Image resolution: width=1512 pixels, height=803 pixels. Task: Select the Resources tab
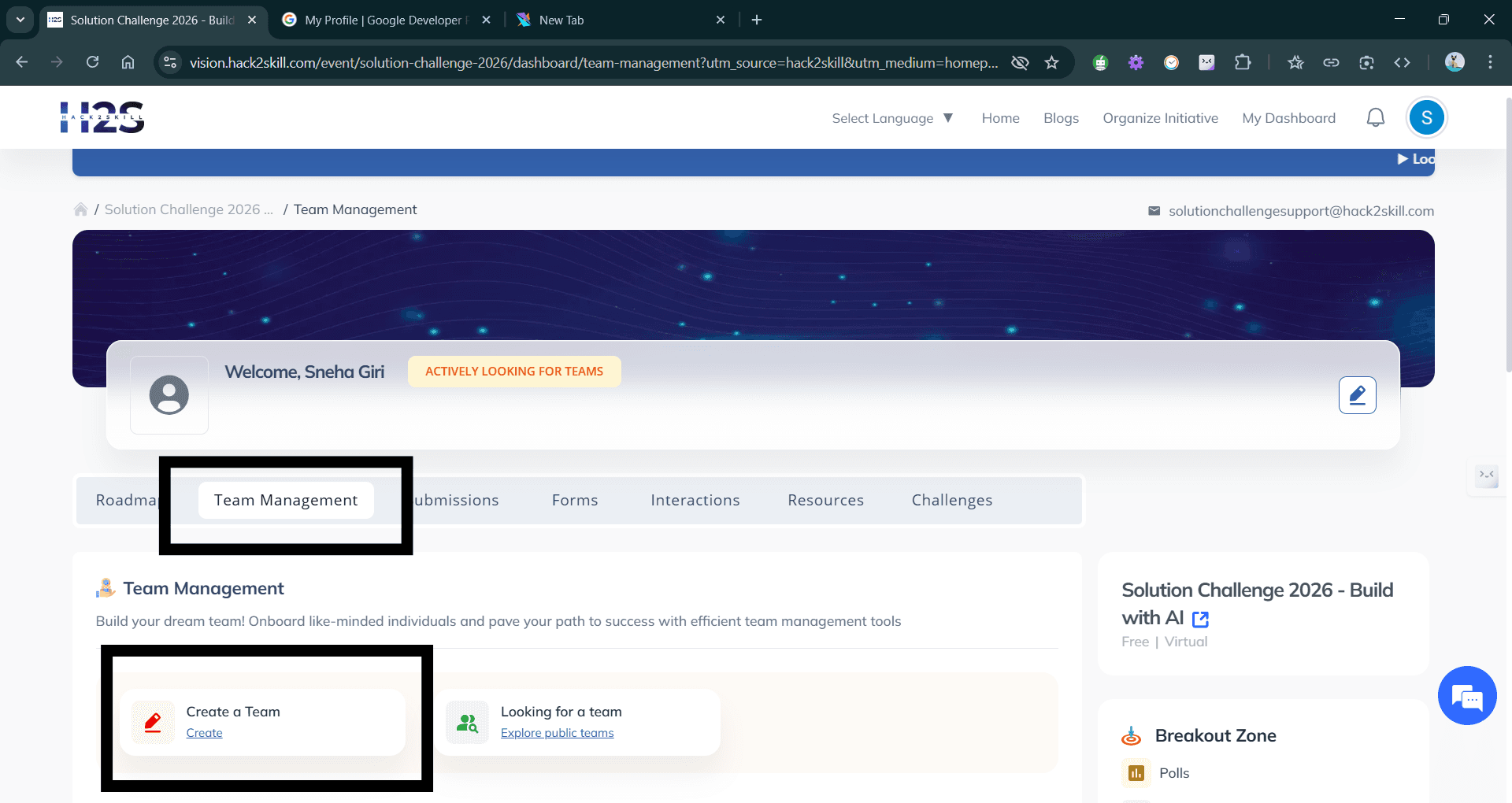(x=825, y=499)
